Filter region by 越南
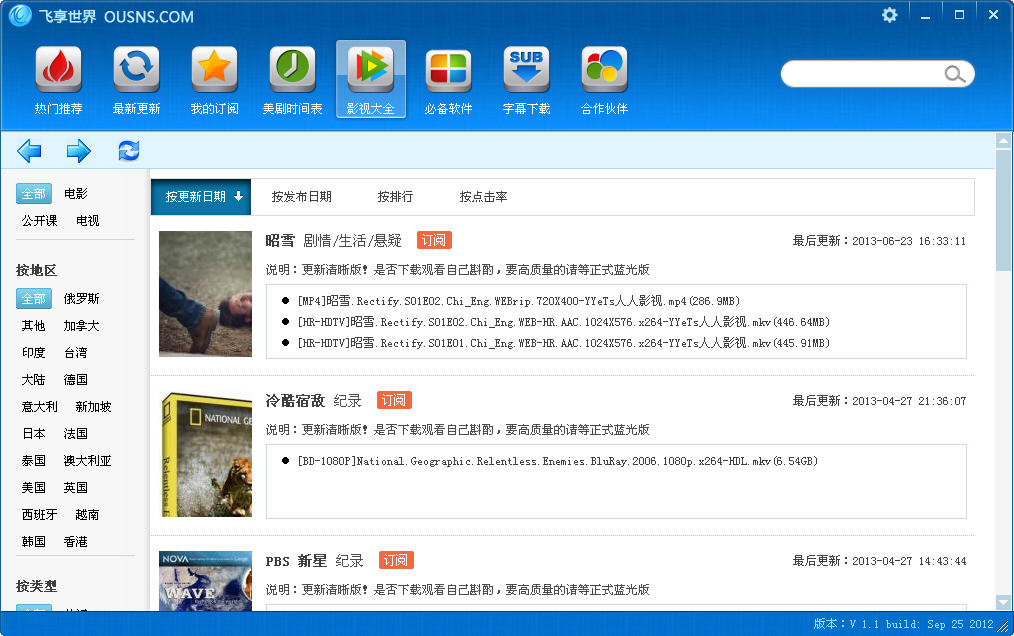This screenshot has height=636, width=1014. click(x=87, y=514)
